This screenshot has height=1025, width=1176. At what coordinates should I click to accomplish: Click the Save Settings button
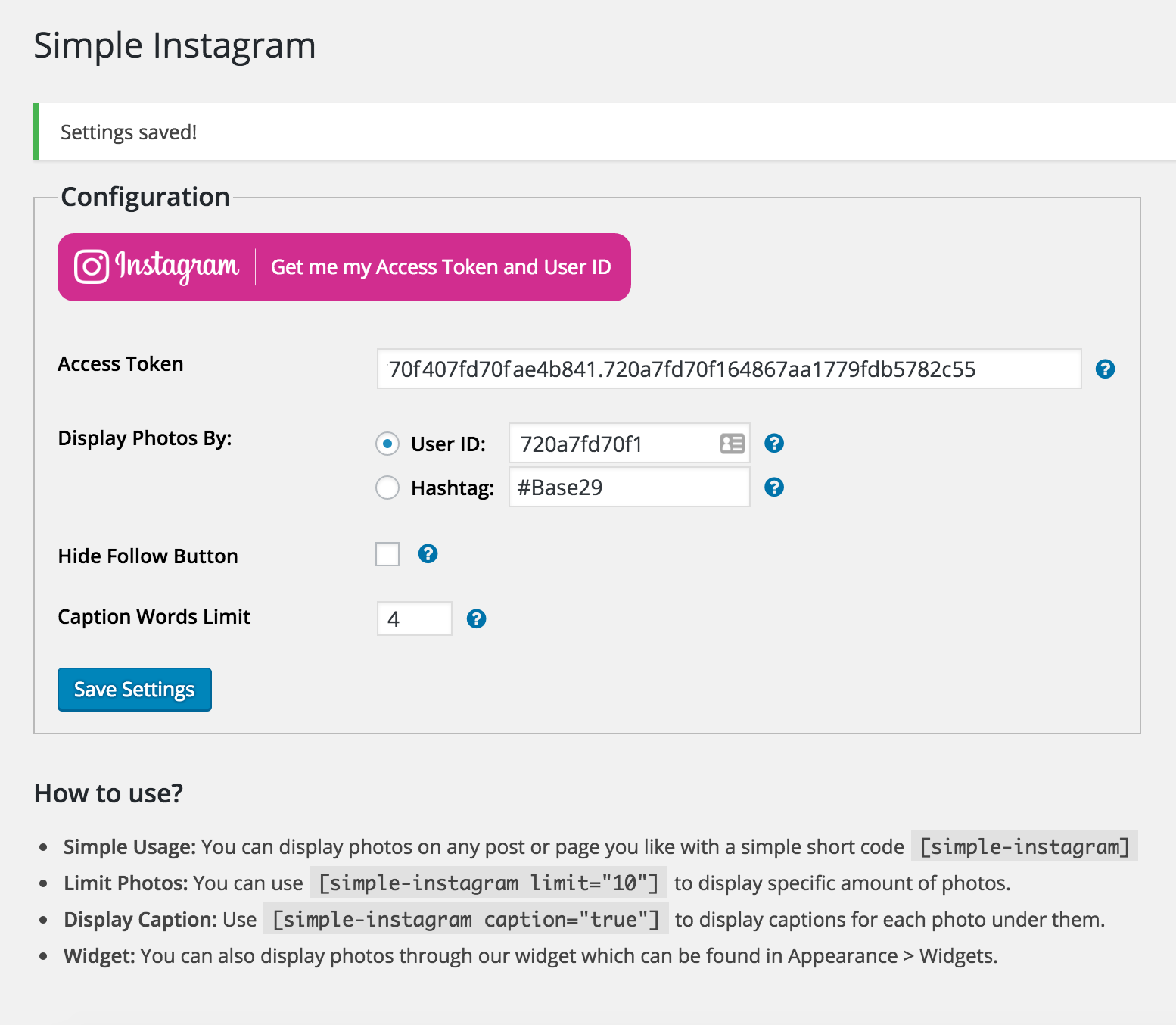(x=135, y=690)
